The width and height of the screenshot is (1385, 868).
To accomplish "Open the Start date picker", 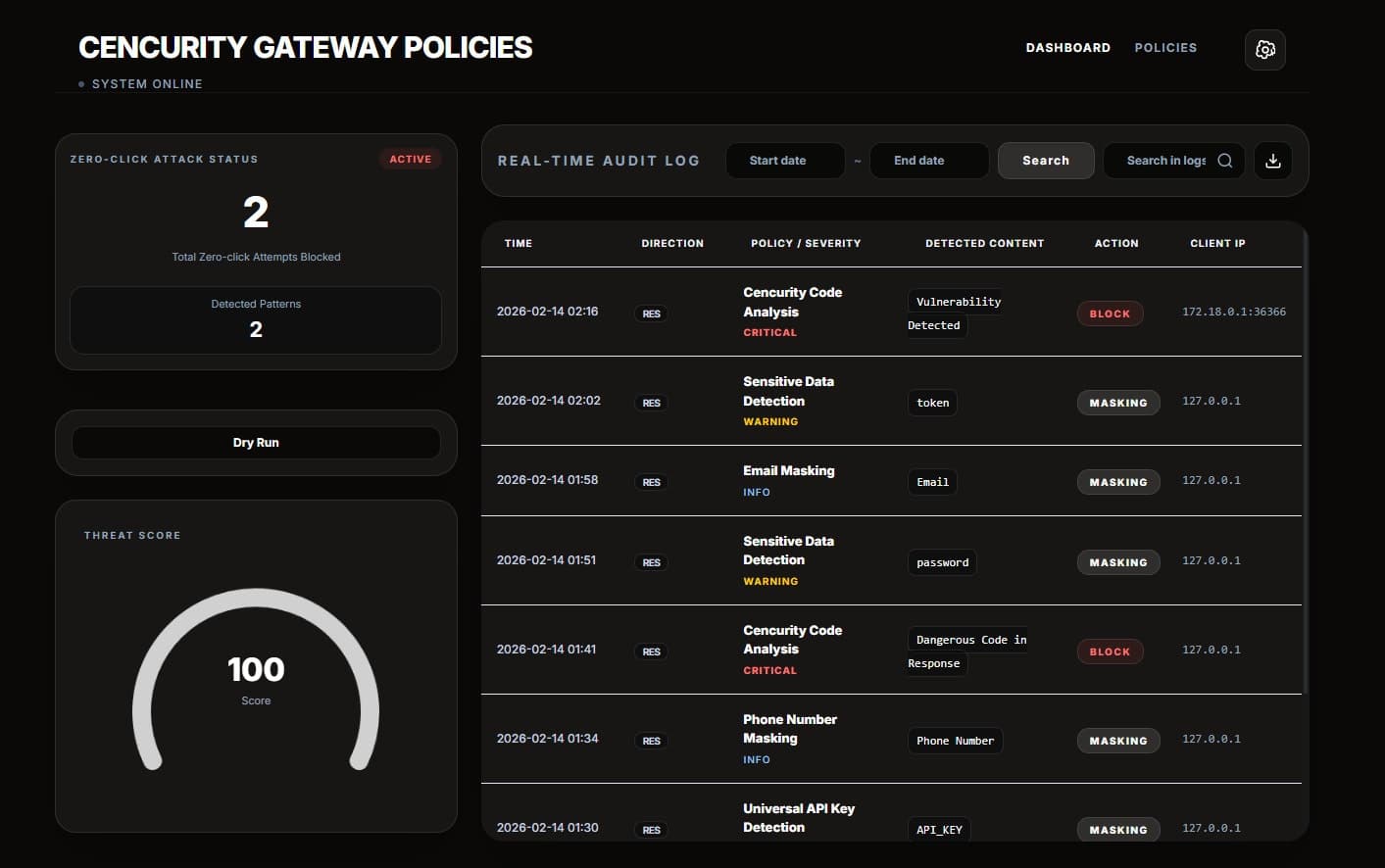I will (784, 160).
